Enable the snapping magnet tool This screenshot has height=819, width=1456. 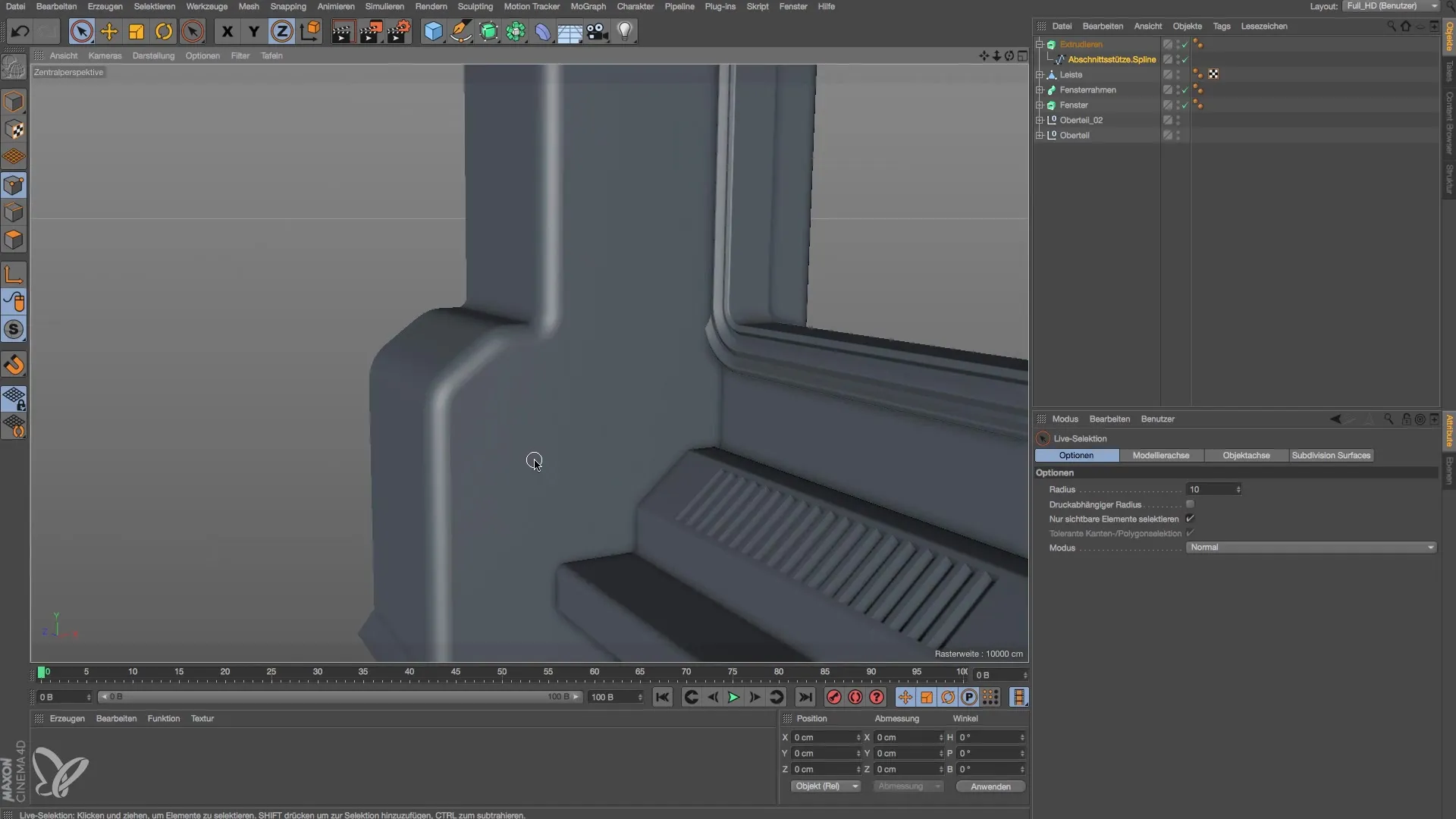coord(14,366)
